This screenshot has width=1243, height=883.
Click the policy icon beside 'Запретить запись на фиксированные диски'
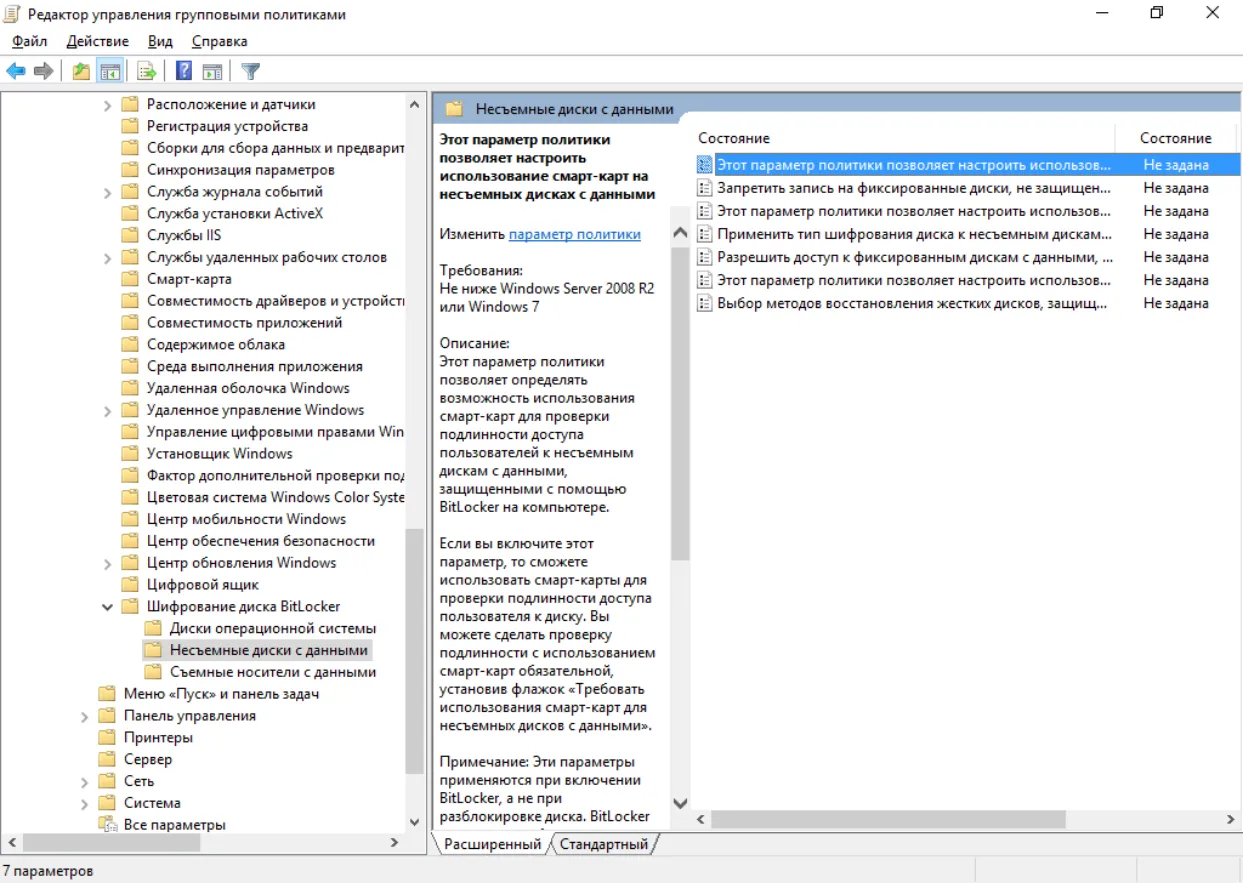tap(705, 188)
